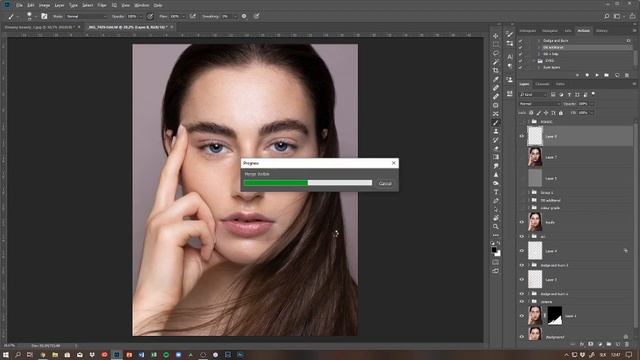
Task: Swap foreground and background colors
Action: tap(499, 243)
